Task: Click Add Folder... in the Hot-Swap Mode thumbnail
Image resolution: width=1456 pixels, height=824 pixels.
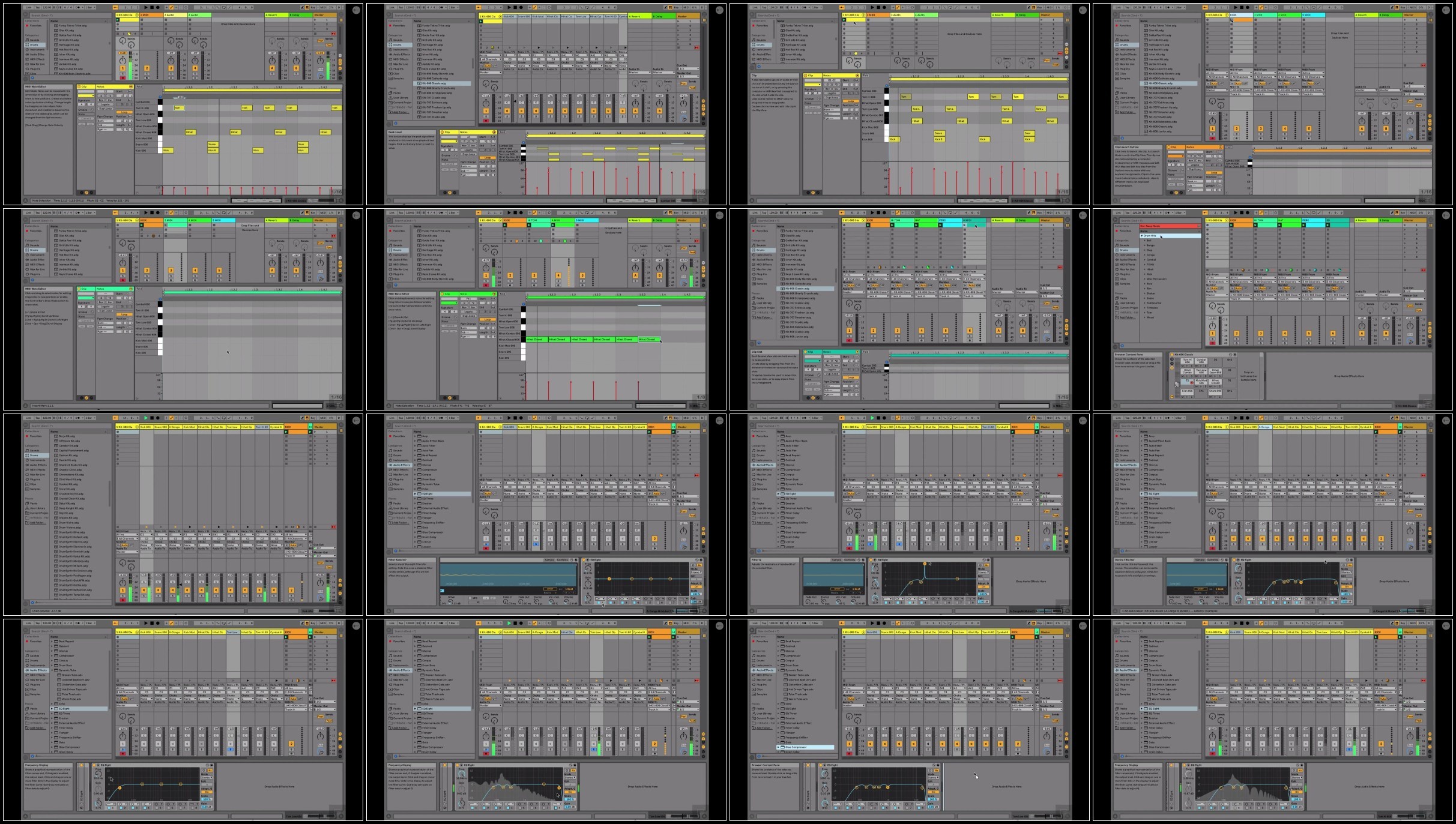Action: [x=1126, y=317]
